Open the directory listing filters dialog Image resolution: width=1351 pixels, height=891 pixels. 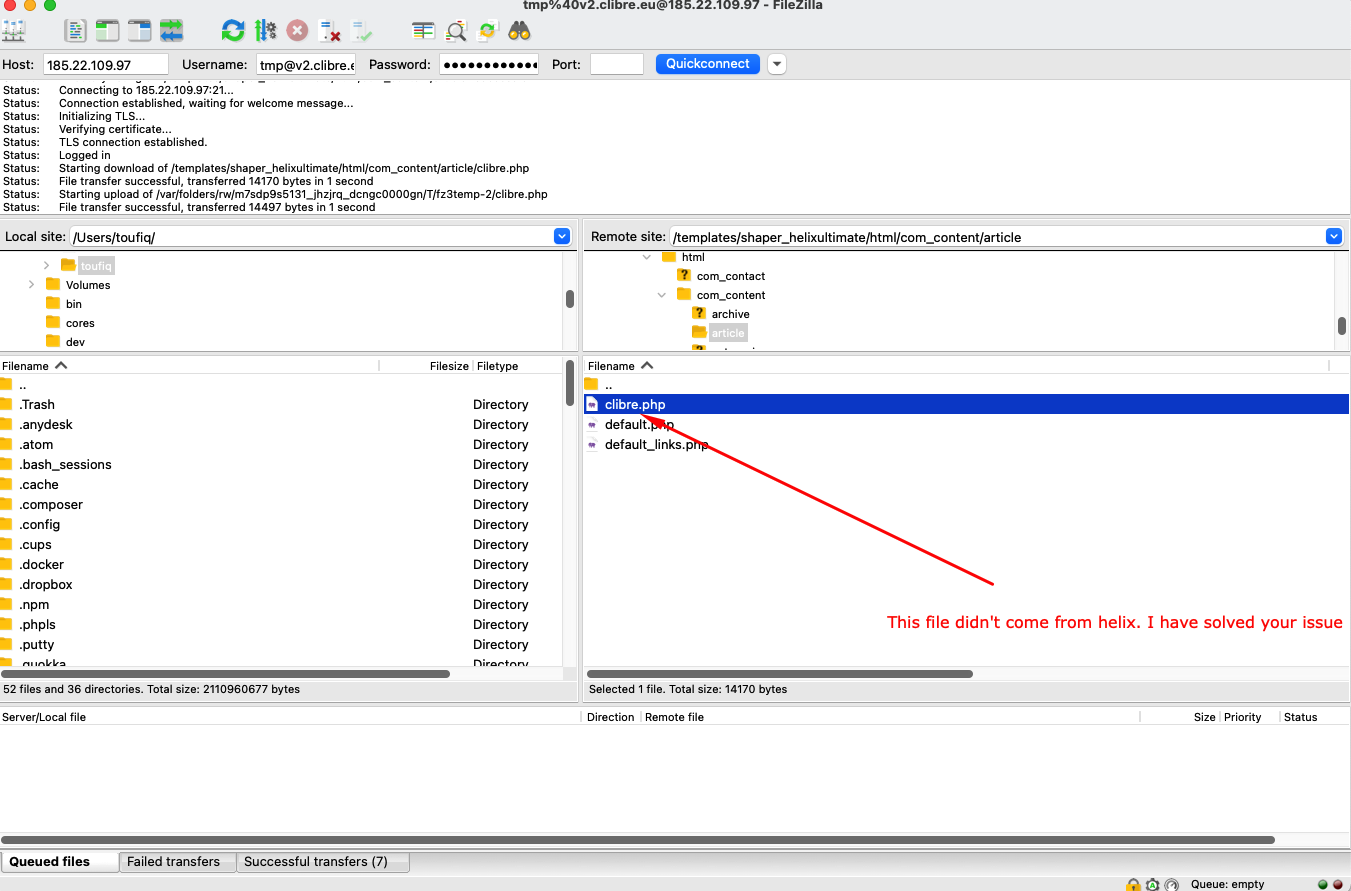pyautogui.click(x=424, y=31)
